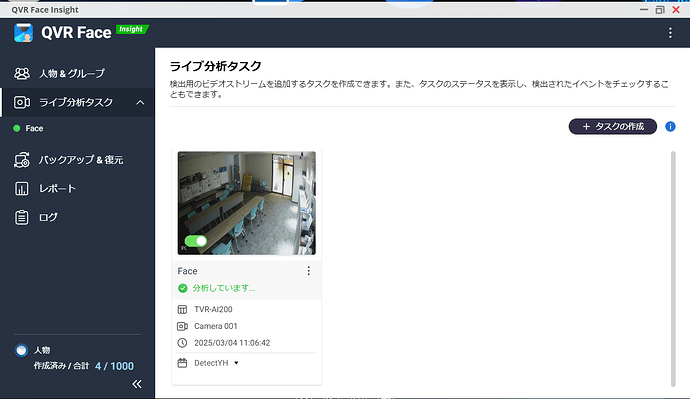The image size is (690, 399).
Task: Open the バックアップ＆復元 backup icon
Action: [22, 160]
